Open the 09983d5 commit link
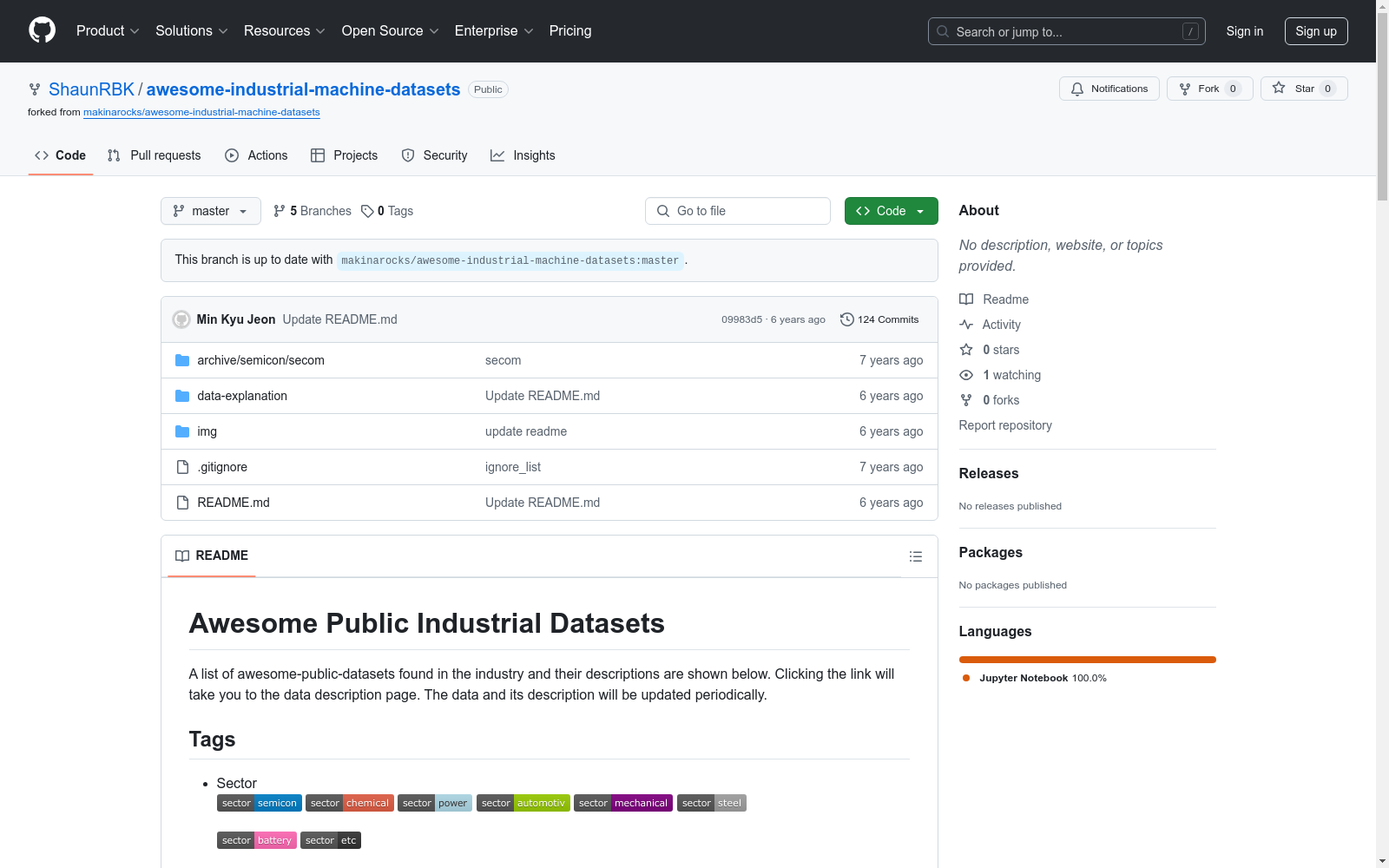Image resolution: width=1389 pixels, height=868 pixels. [x=741, y=319]
